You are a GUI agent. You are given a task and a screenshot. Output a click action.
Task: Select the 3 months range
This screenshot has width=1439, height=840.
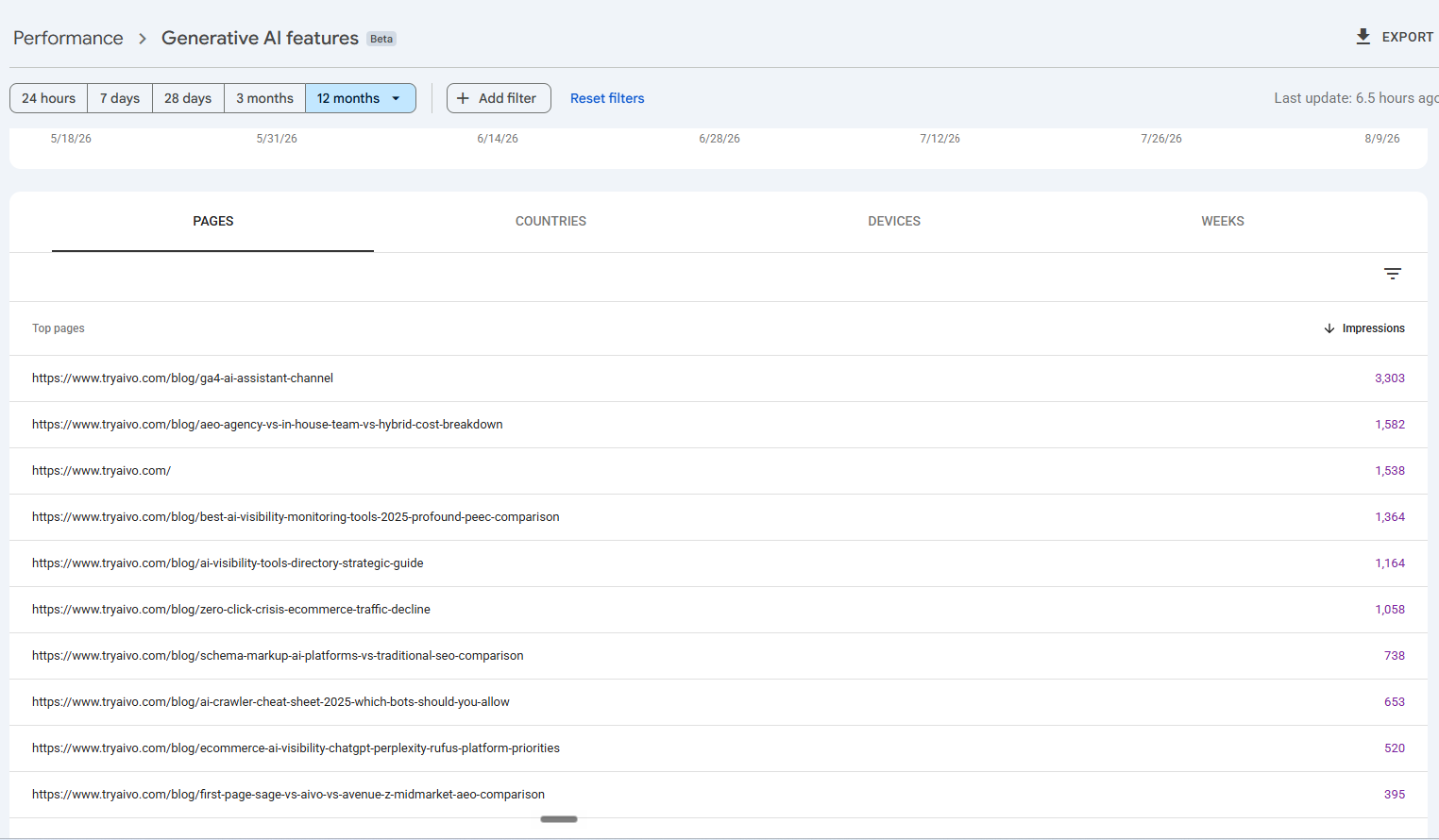click(x=264, y=98)
